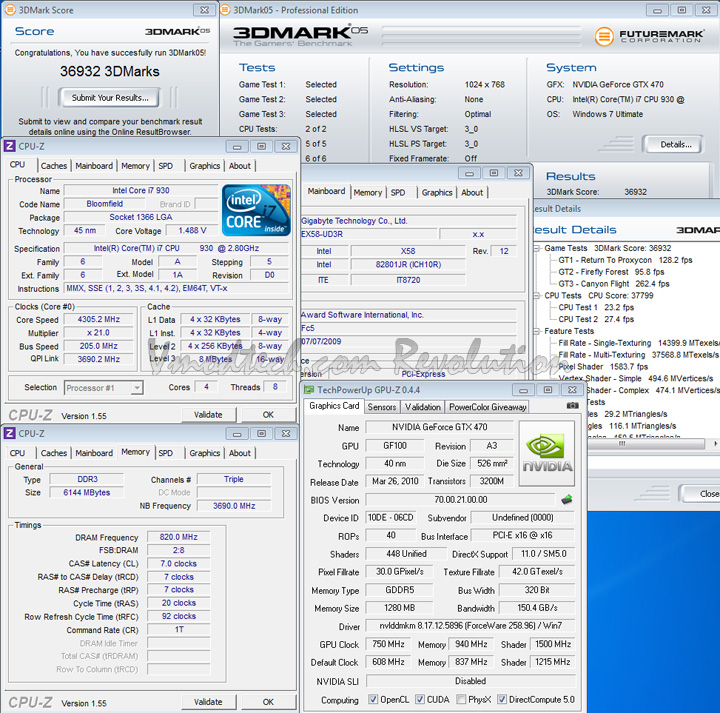Close the Result Details dialog with Close
Image resolution: width=720 pixels, height=713 pixels.
700,494
